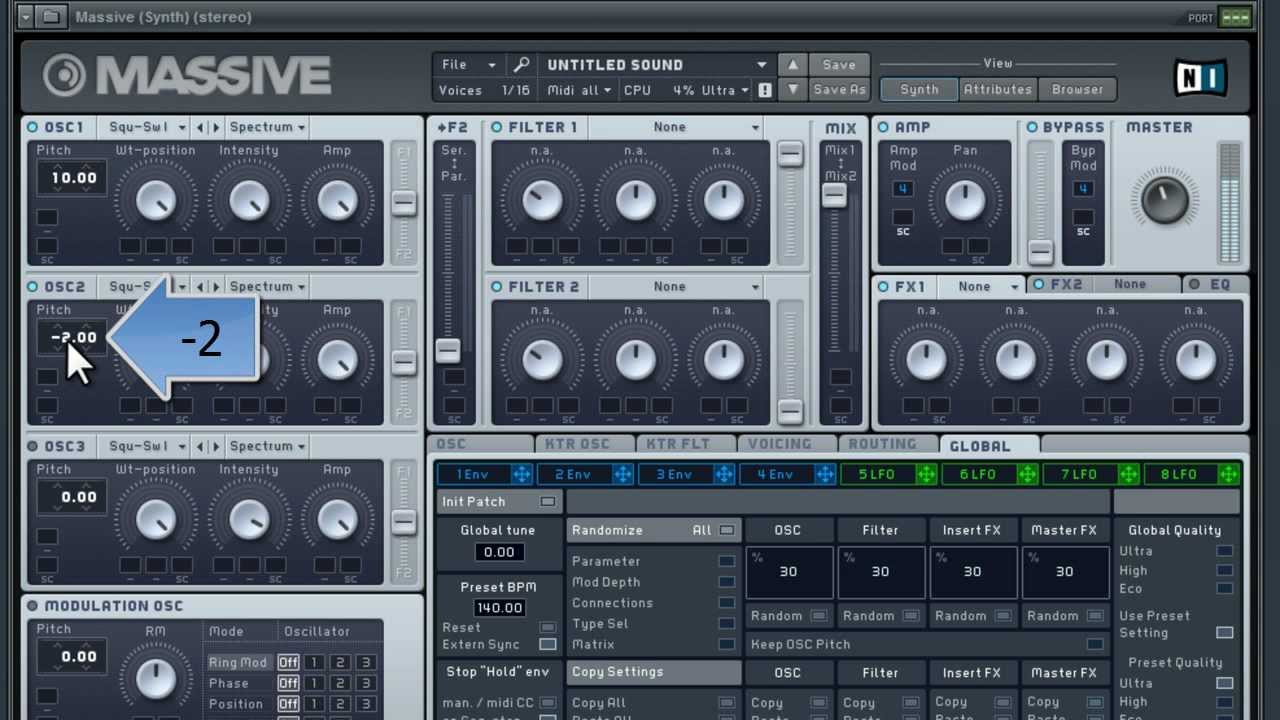Click the 8 LFO green cross handle
Screen dimensions: 1280x720
pos(1230,474)
